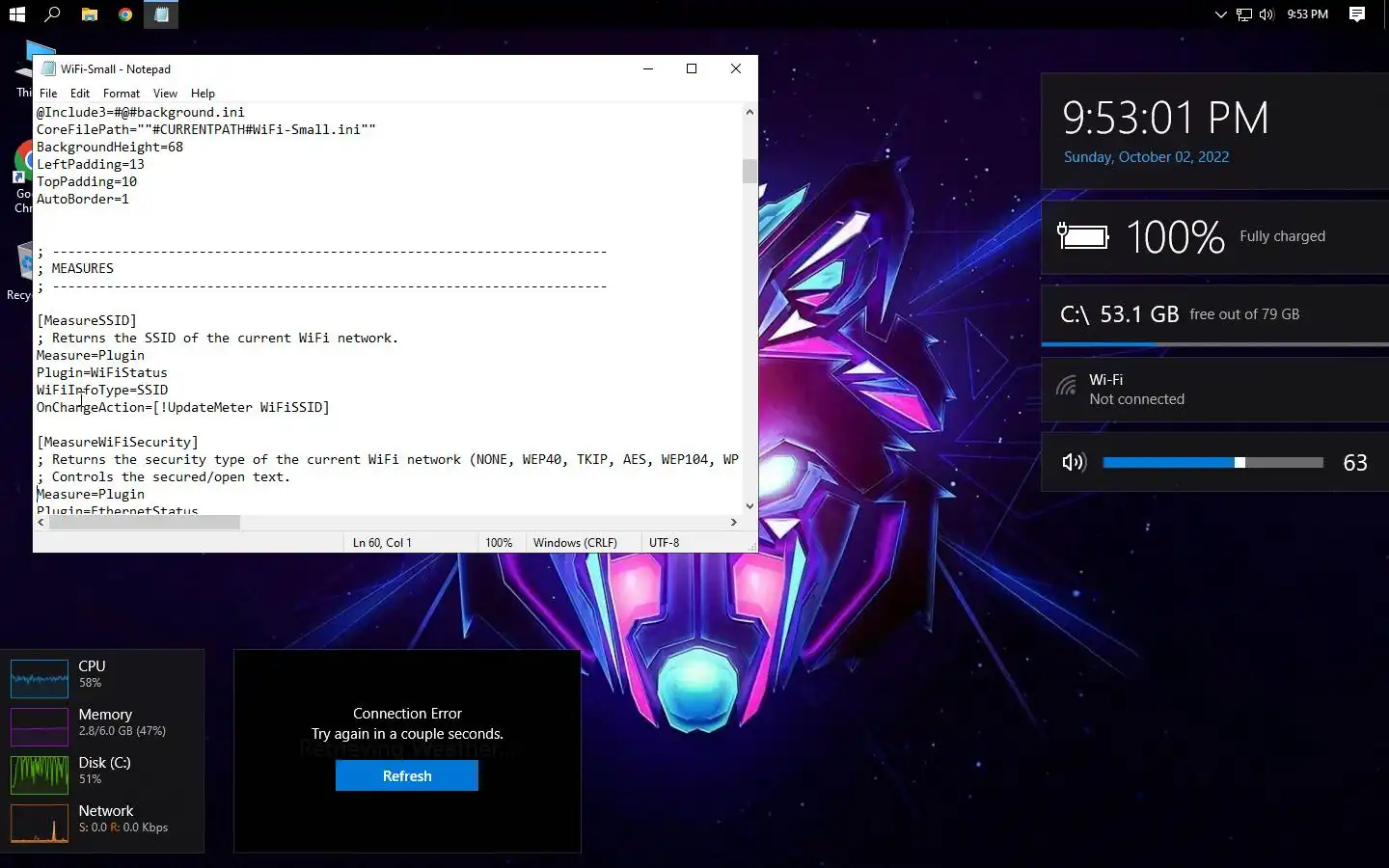
Task: Click the 'Ln 60, Col 1' status entry
Action: click(x=382, y=543)
